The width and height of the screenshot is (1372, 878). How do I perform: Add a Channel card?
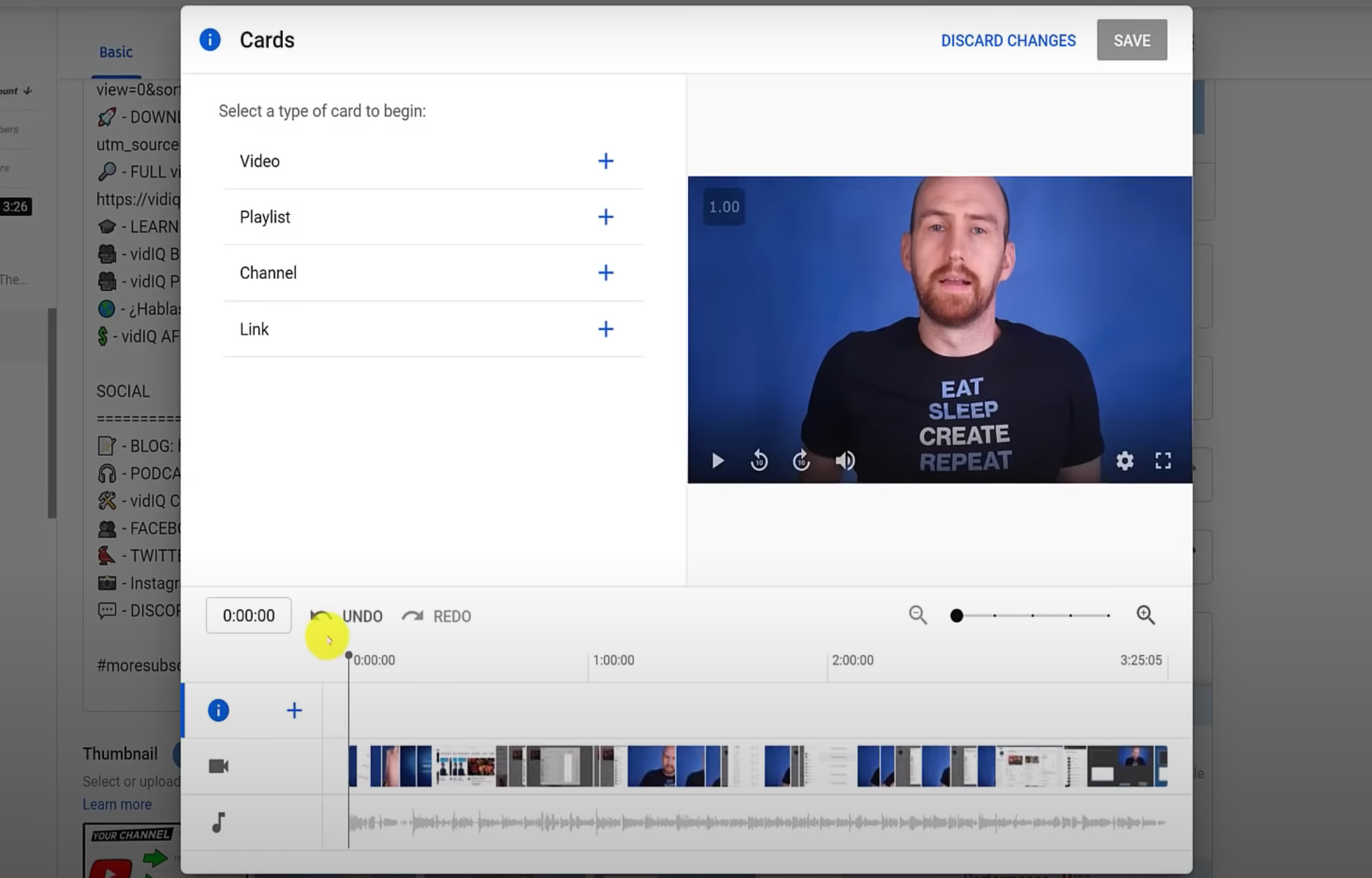(605, 273)
